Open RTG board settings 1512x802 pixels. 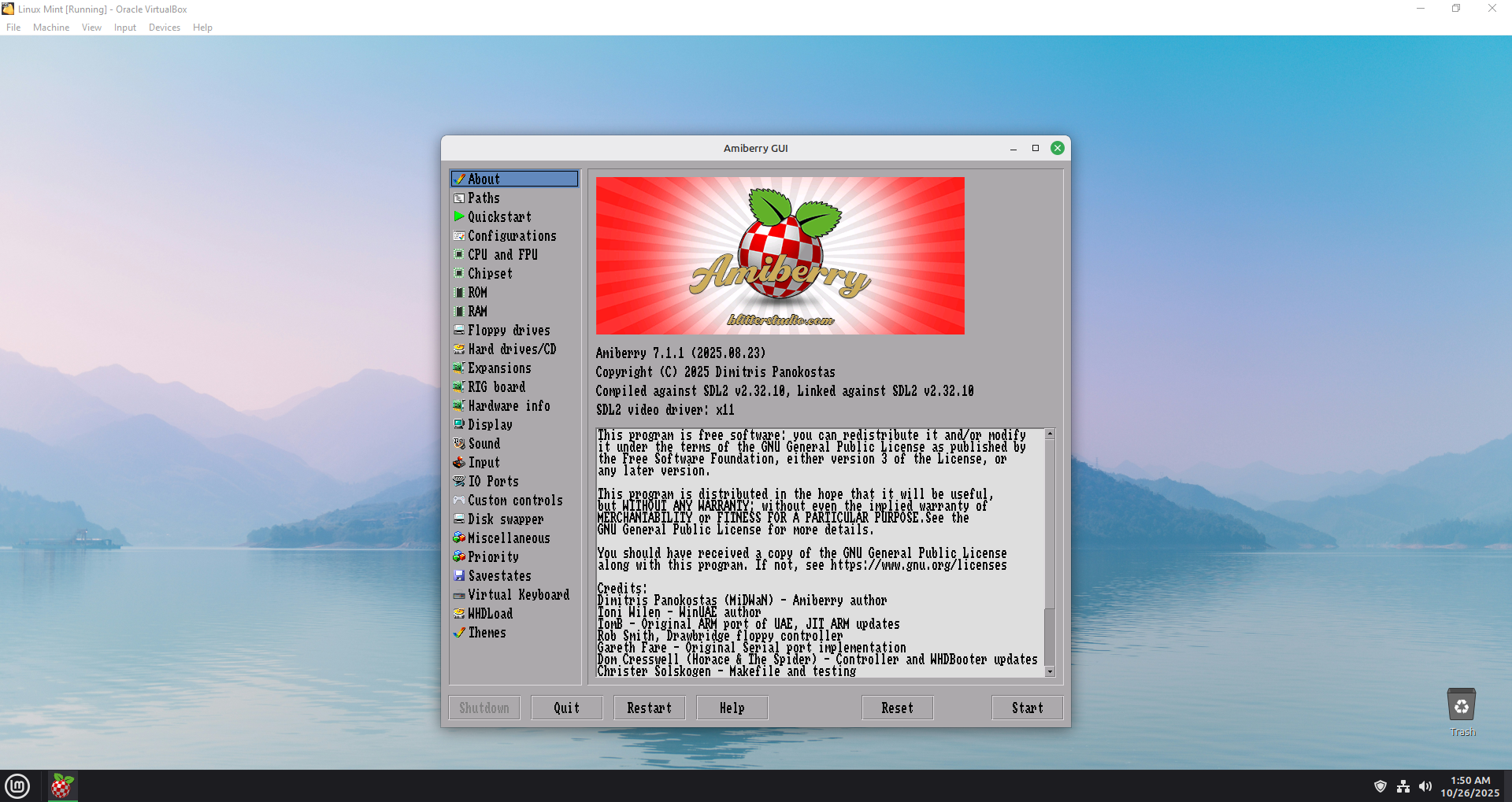point(514,387)
